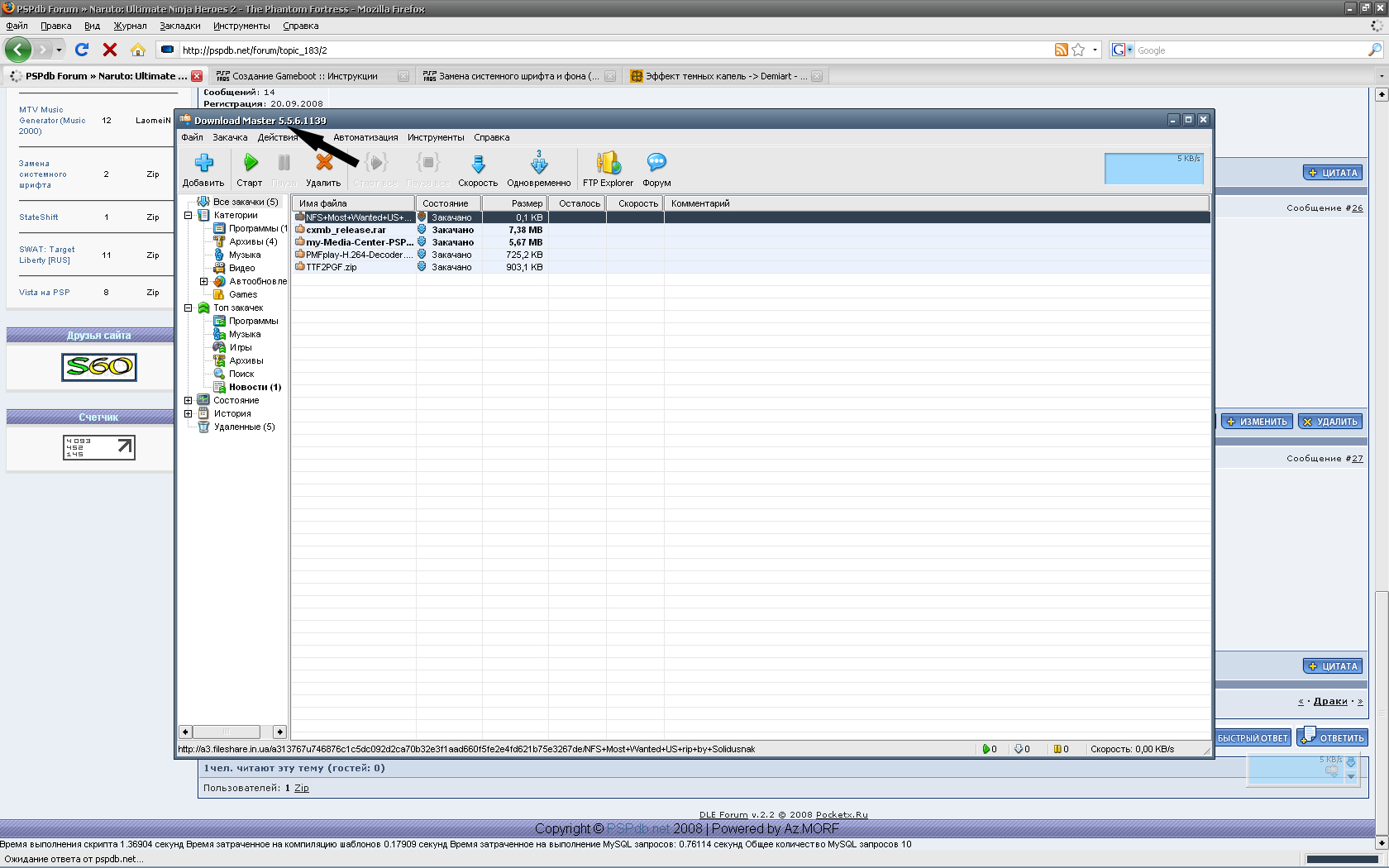
Task: Sort downloads by the Имя файла column
Action: 354,203
